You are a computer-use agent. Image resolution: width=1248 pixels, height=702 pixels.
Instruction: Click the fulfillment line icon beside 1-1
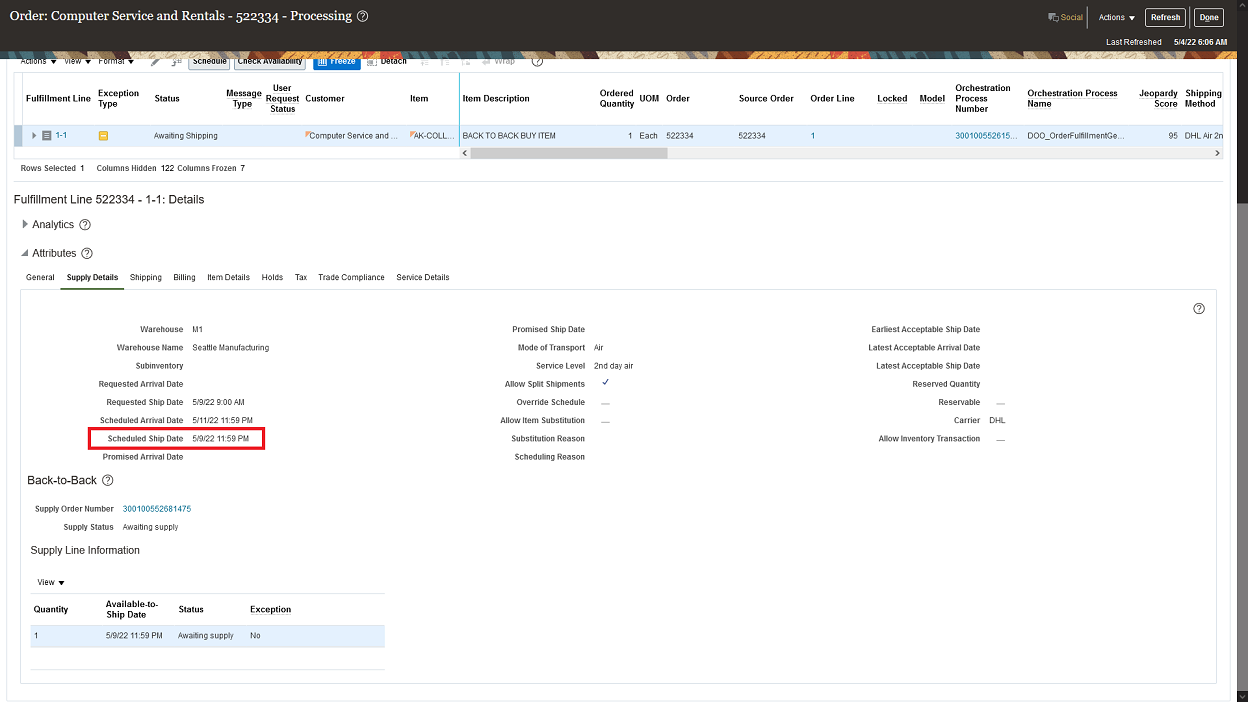tap(47, 135)
